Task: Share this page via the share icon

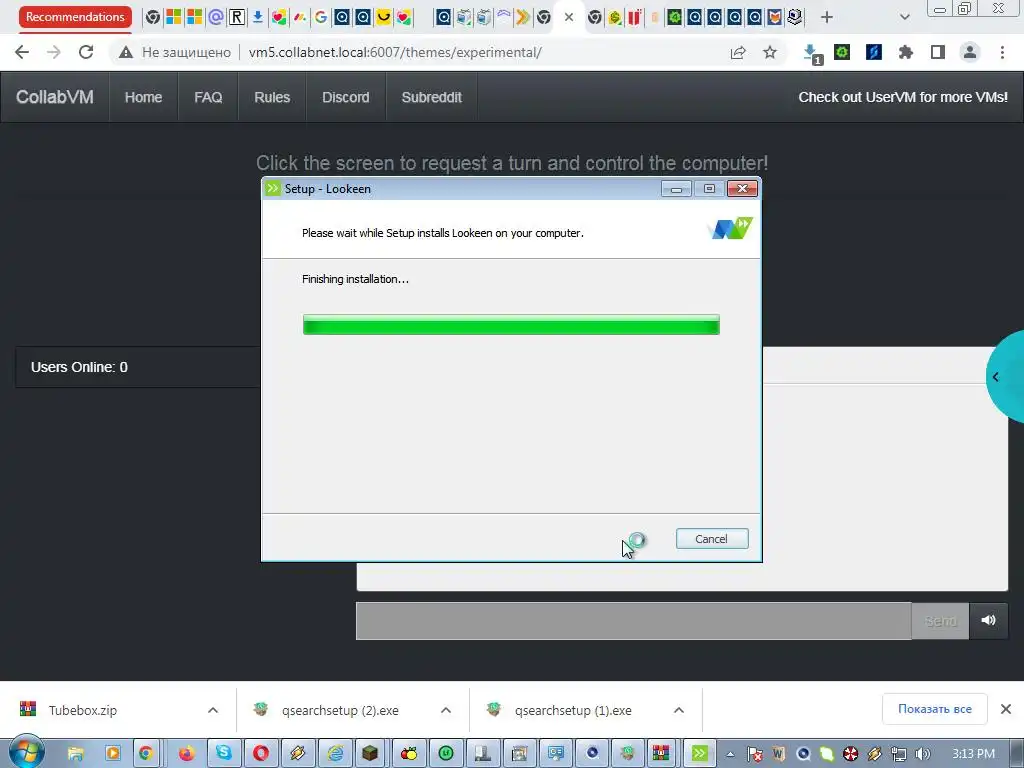Action: click(x=738, y=52)
